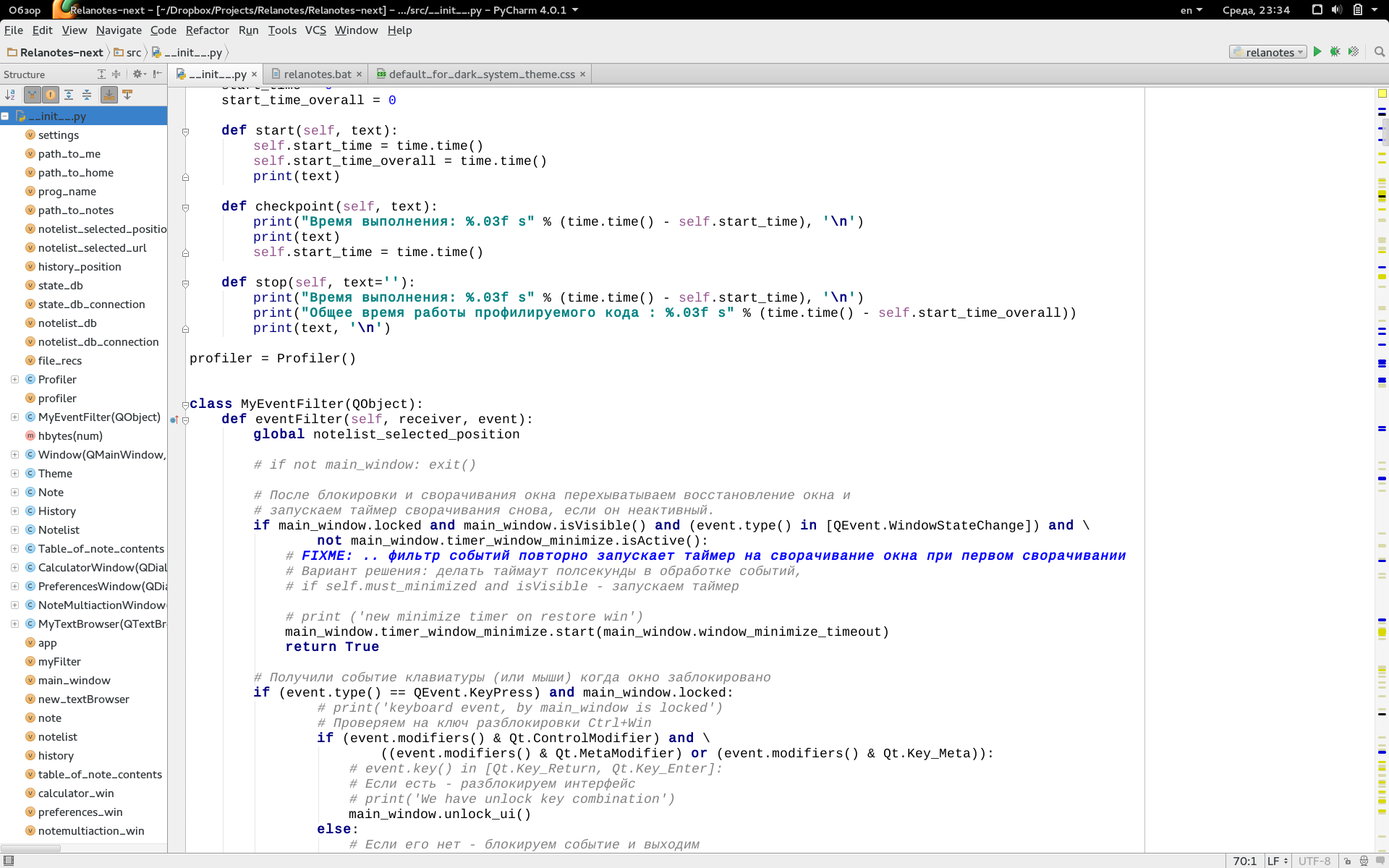Expand the Profiler class node
The height and width of the screenshot is (868, 1389).
click(x=14, y=380)
